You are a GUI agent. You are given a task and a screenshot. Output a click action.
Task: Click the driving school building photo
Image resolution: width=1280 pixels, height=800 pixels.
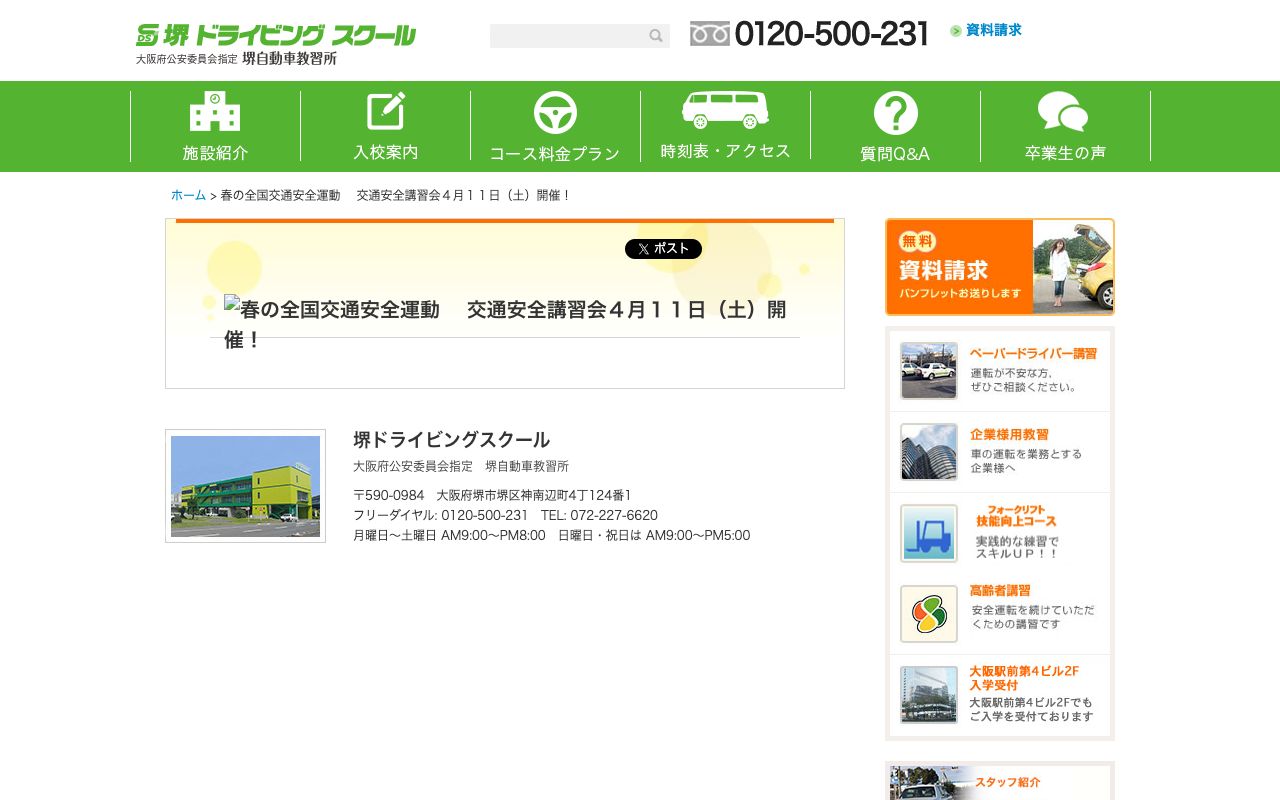click(245, 485)
